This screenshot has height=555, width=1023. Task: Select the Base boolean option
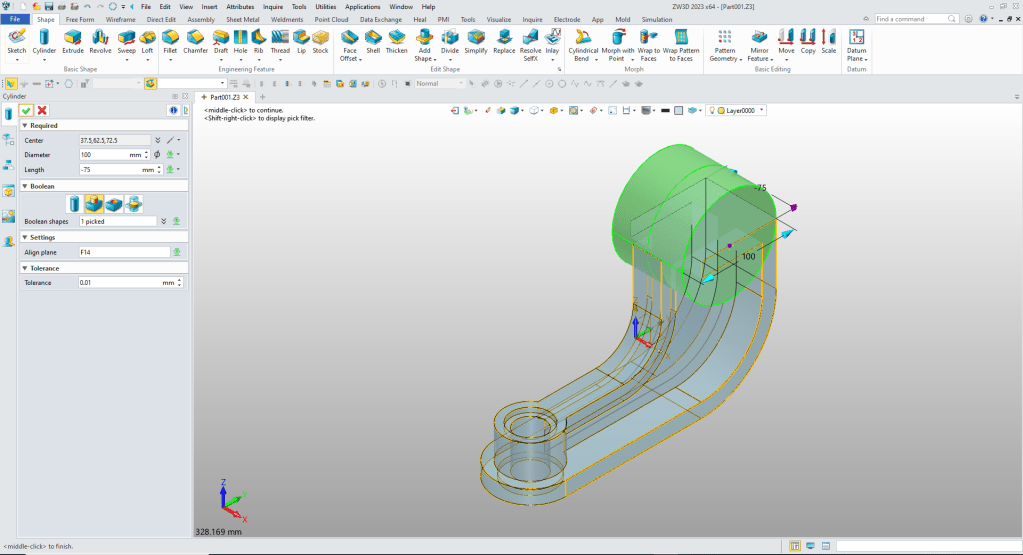click(74, 204)
